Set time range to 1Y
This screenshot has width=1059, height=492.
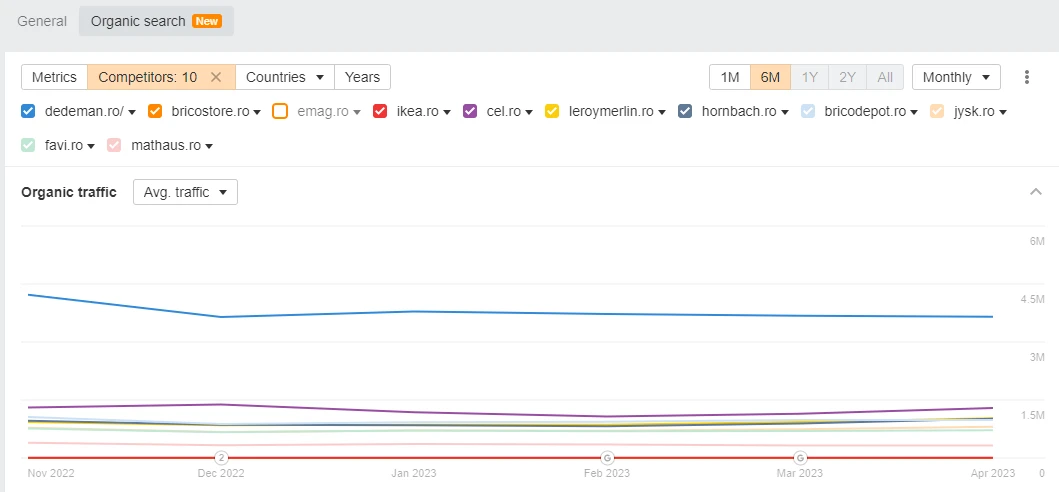[810, 77]
